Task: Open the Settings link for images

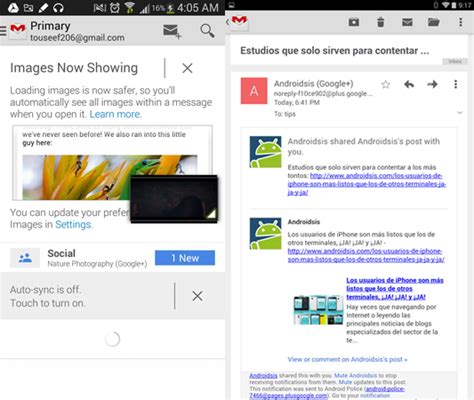Action: (x=74, y=224)
